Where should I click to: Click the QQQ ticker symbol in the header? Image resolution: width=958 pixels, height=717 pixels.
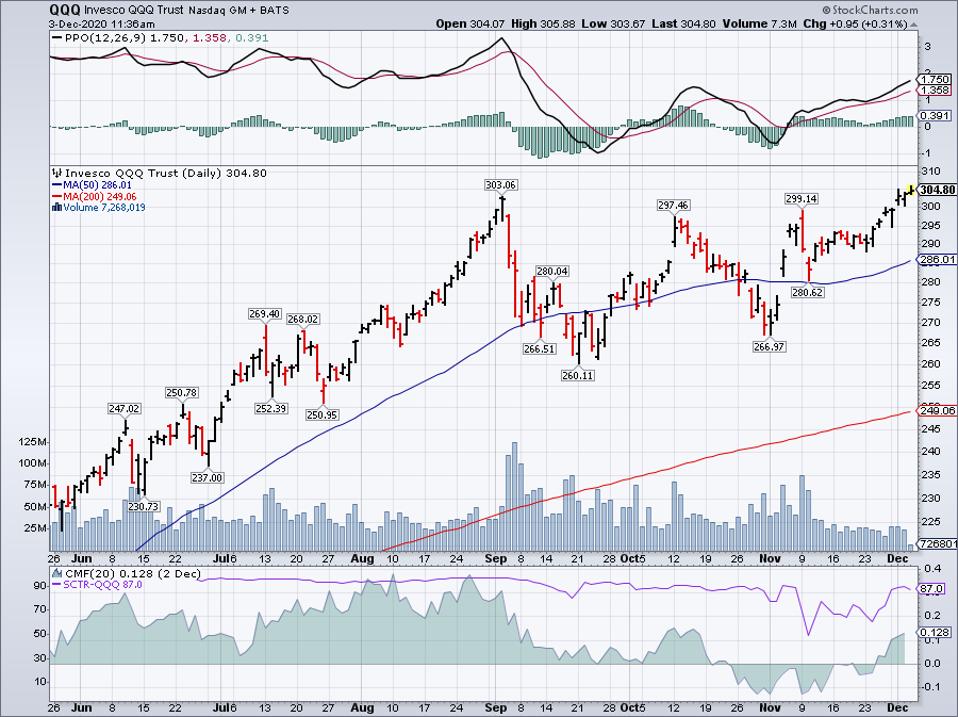coord(63,10)
